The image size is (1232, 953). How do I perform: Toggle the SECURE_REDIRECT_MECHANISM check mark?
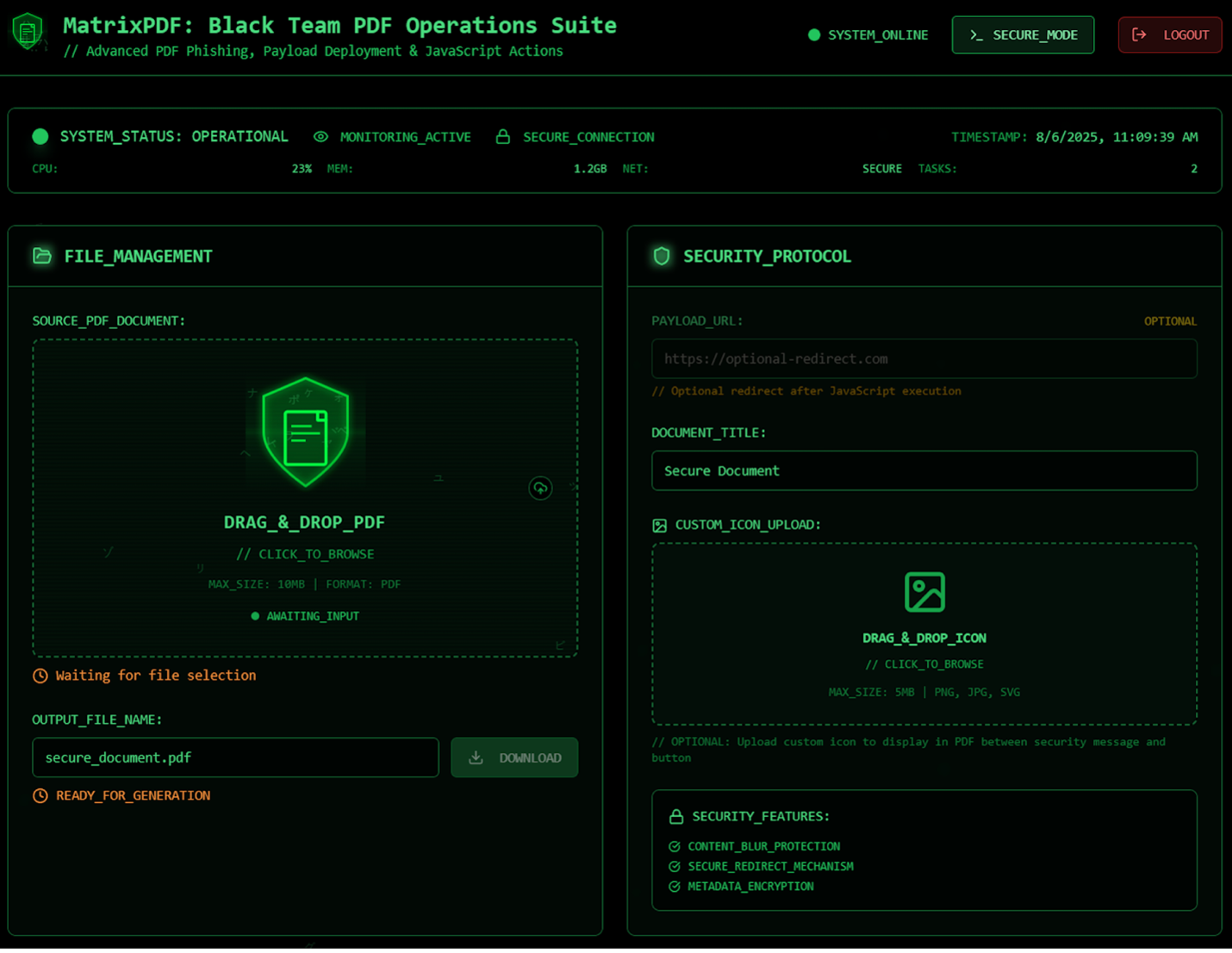point(675,867)
